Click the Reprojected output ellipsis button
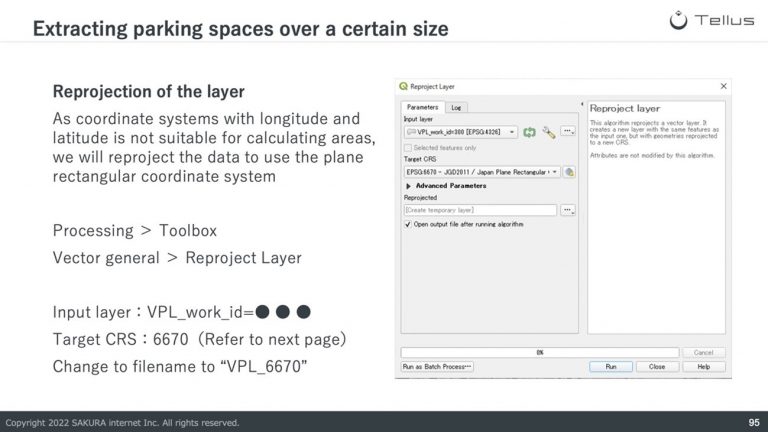The height and width of the screenshot is (432, 768). [568, 210]
